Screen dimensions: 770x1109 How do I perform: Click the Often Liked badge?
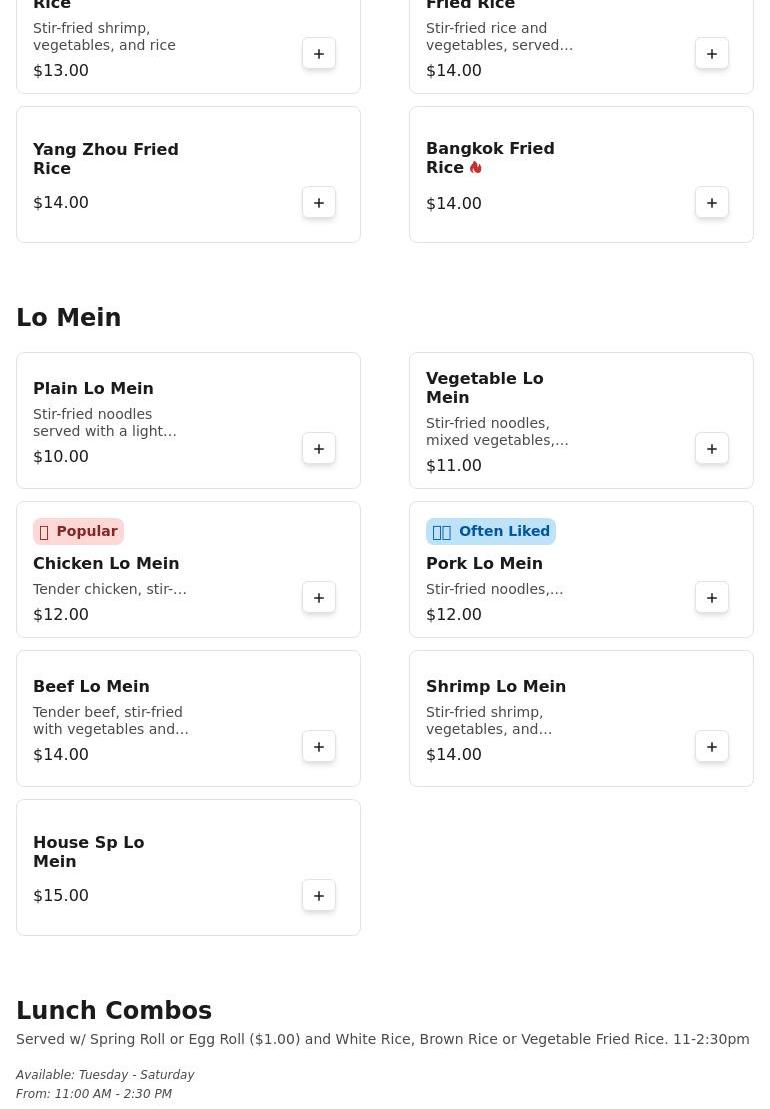coord(490,531)
